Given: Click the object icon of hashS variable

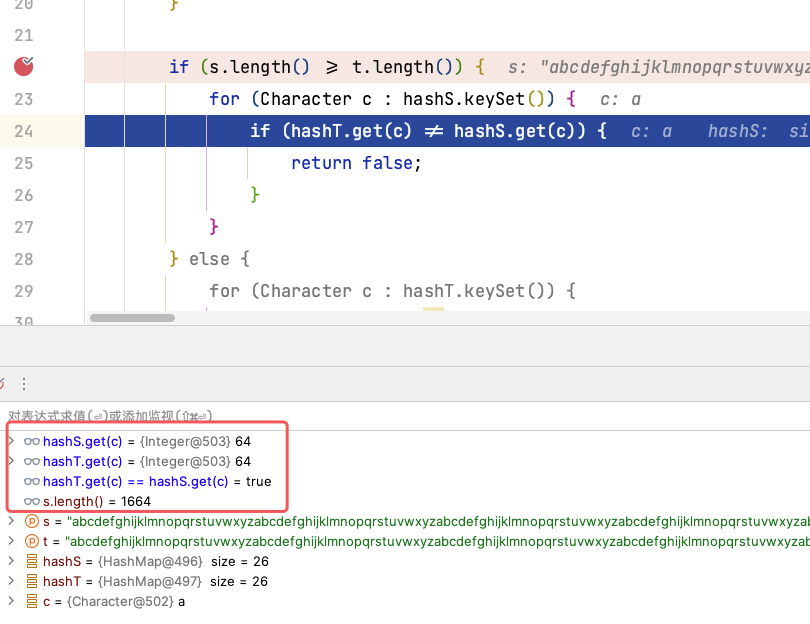Looking at the screenshot, I should 32,561.
